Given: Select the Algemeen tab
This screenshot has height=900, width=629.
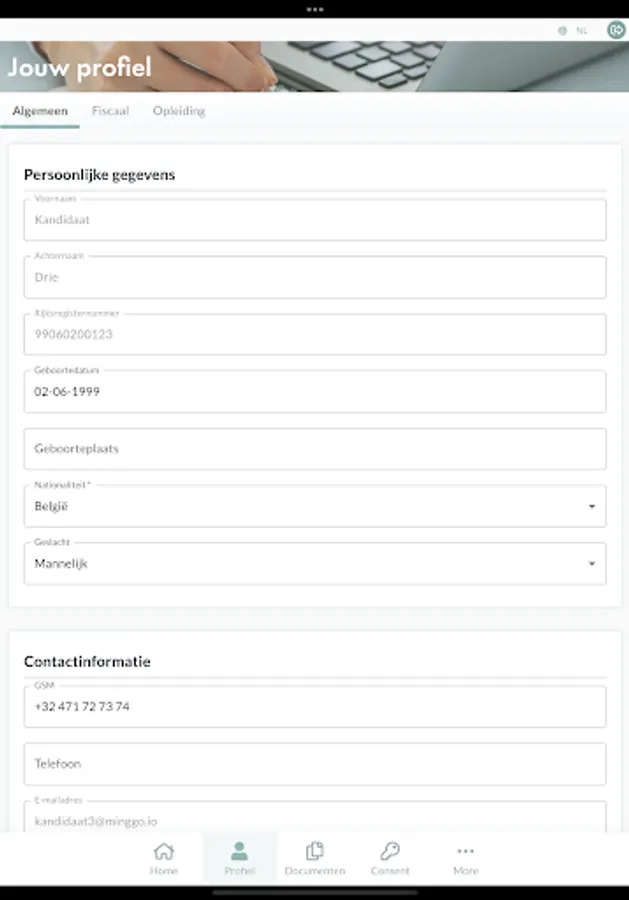Looking at the screenshot, I should click(x=40, y=111).
